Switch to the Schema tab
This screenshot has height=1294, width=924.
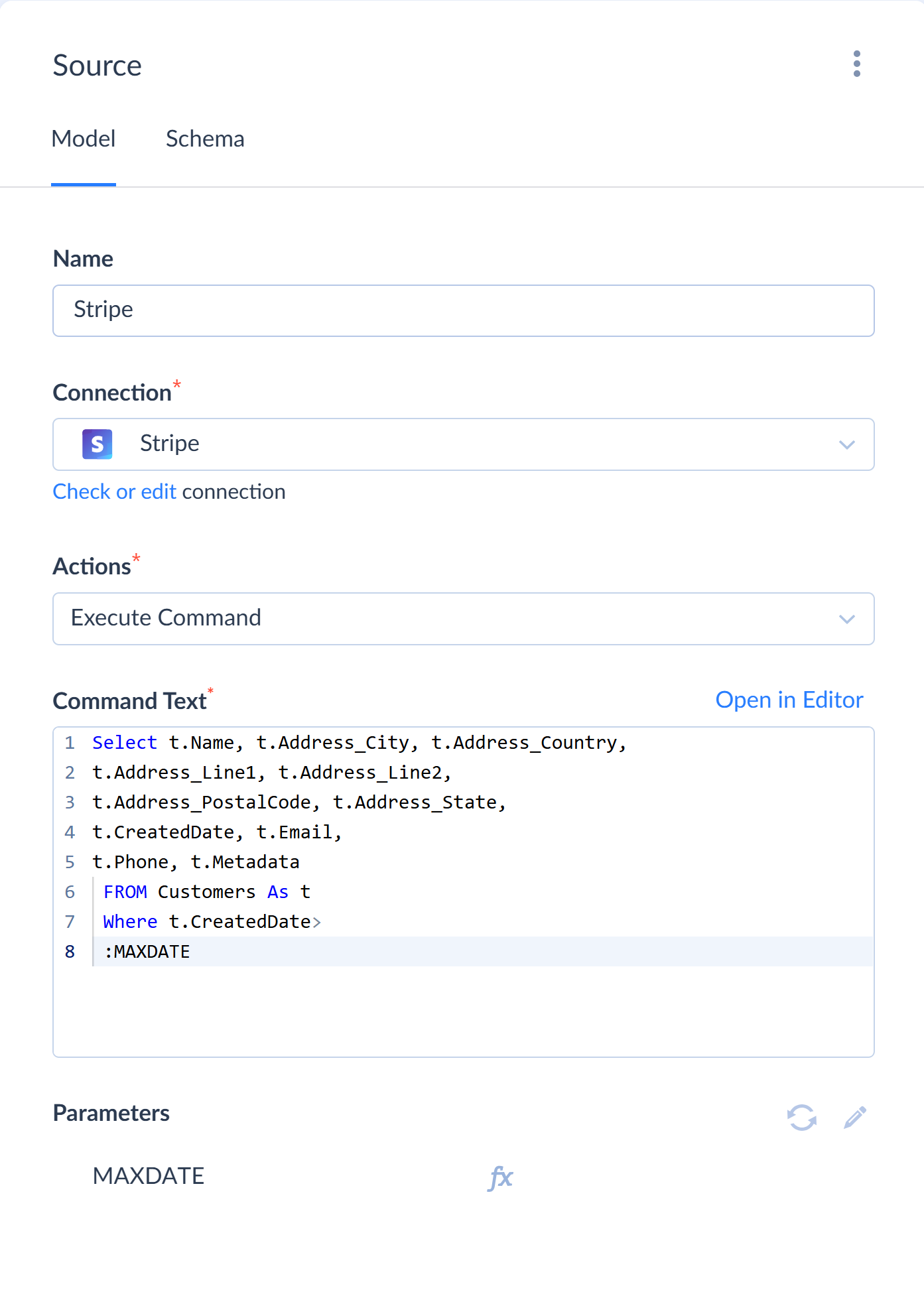pos(205,139)
